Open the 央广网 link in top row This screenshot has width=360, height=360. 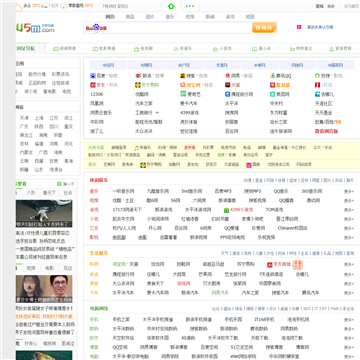tap(184, 65)
